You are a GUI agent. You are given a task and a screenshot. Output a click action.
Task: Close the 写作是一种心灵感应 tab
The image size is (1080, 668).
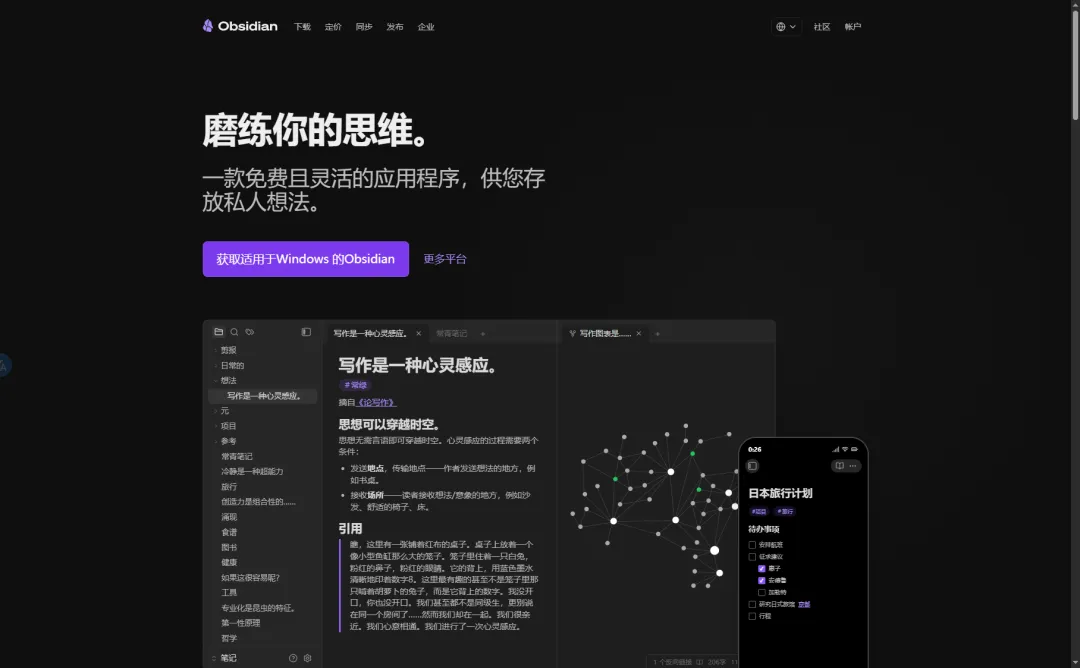pyautogui.click(x=418, y=333)
